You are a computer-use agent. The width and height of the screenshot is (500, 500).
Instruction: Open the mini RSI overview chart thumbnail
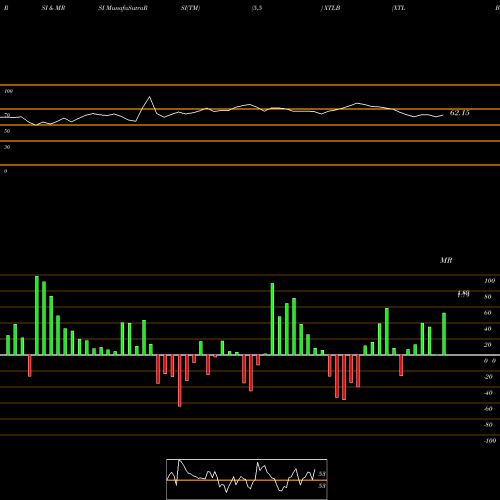tap(247, 479)
